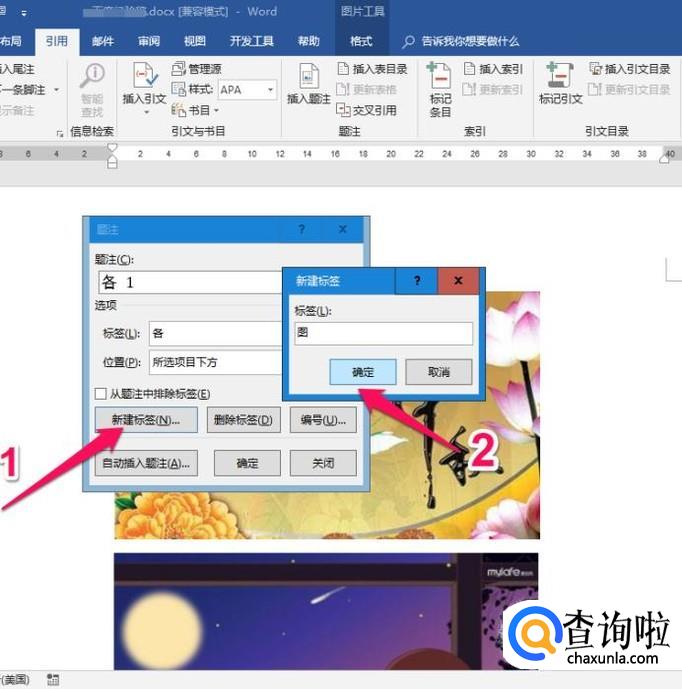Click the moon night scene picture
The width and height of the screenshot is (682, 689).
326,611
